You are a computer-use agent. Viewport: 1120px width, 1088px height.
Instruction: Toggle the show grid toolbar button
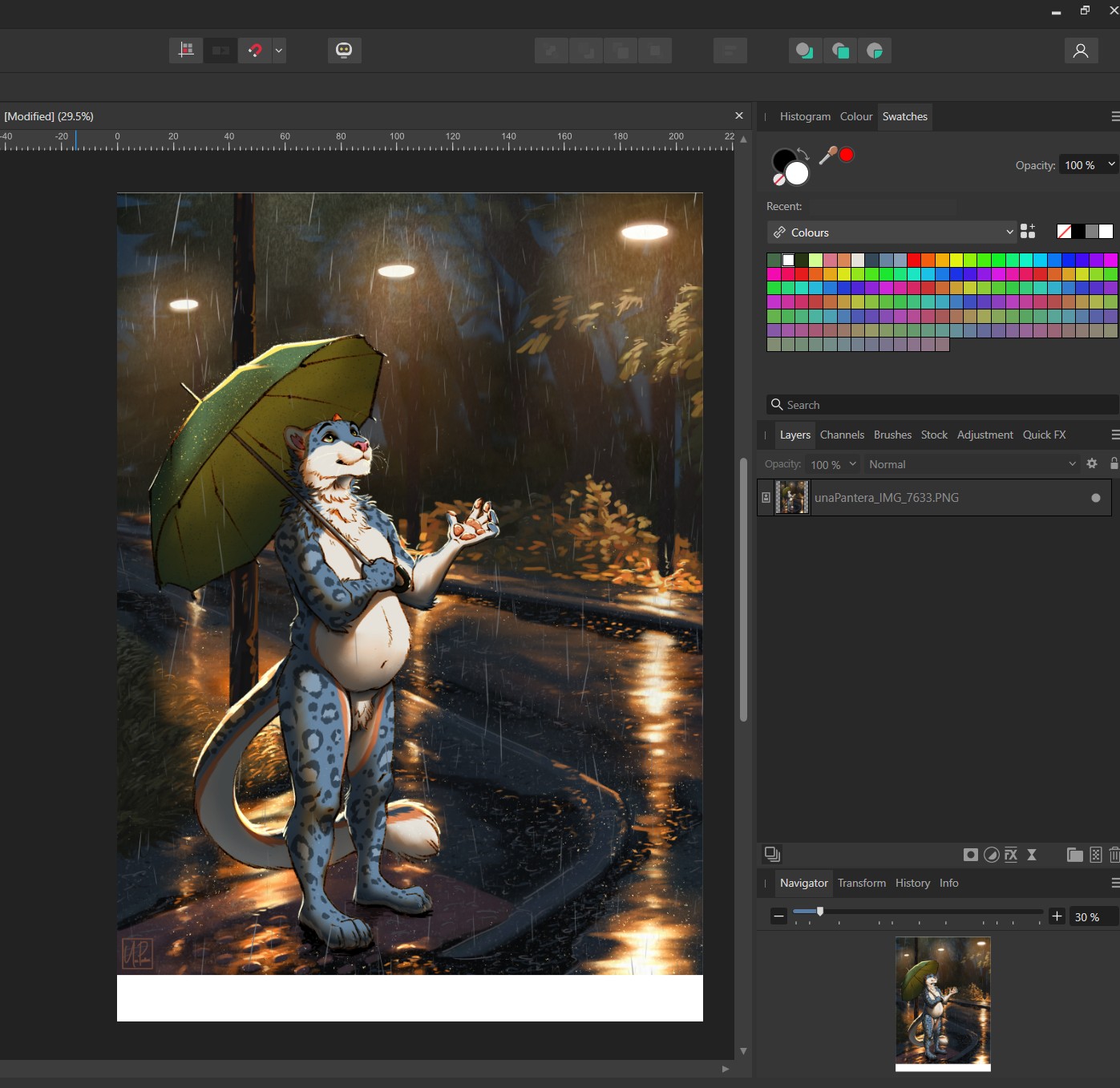click(x=186, y=51)
